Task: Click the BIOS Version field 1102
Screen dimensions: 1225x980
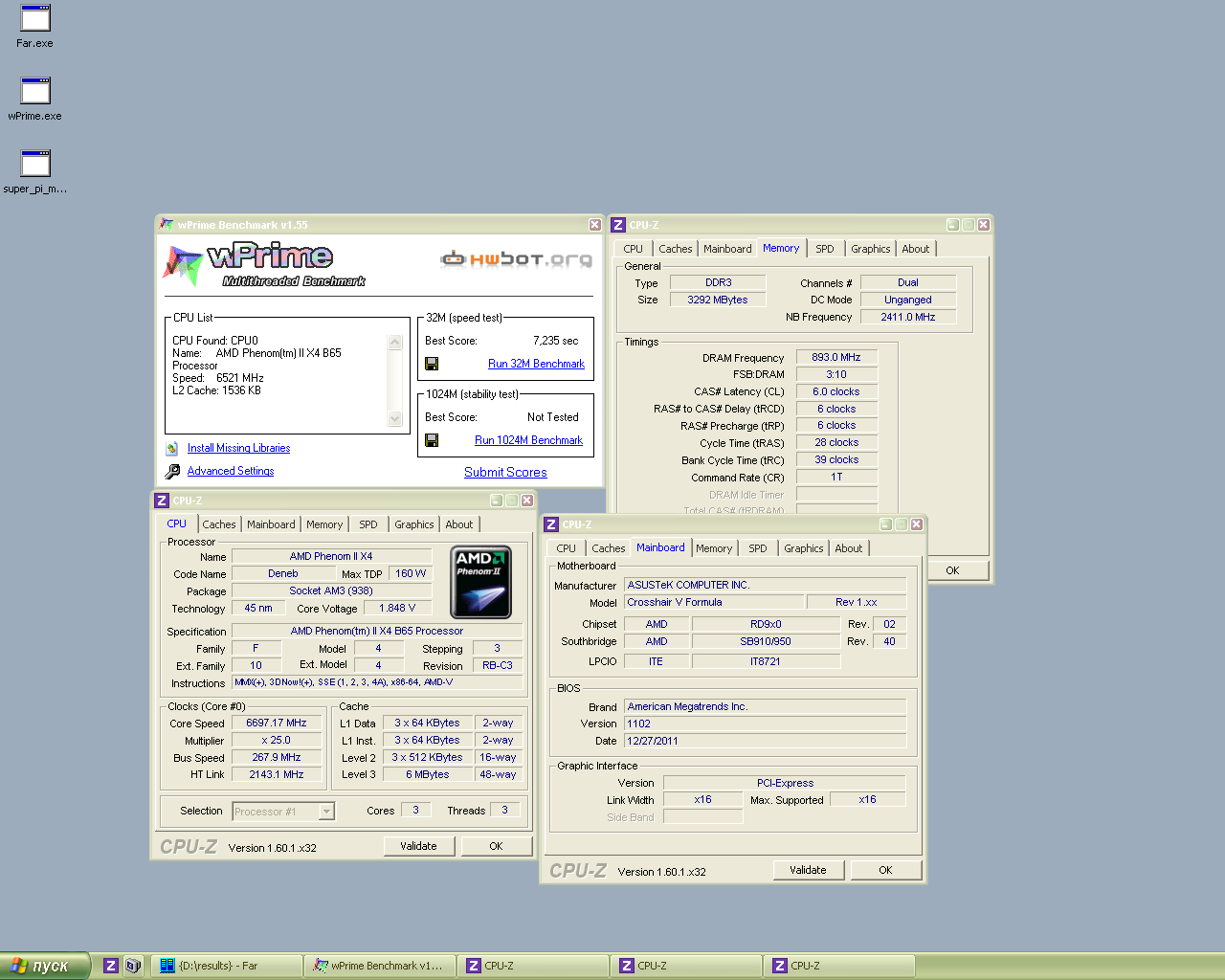Action: click(765, 724)
